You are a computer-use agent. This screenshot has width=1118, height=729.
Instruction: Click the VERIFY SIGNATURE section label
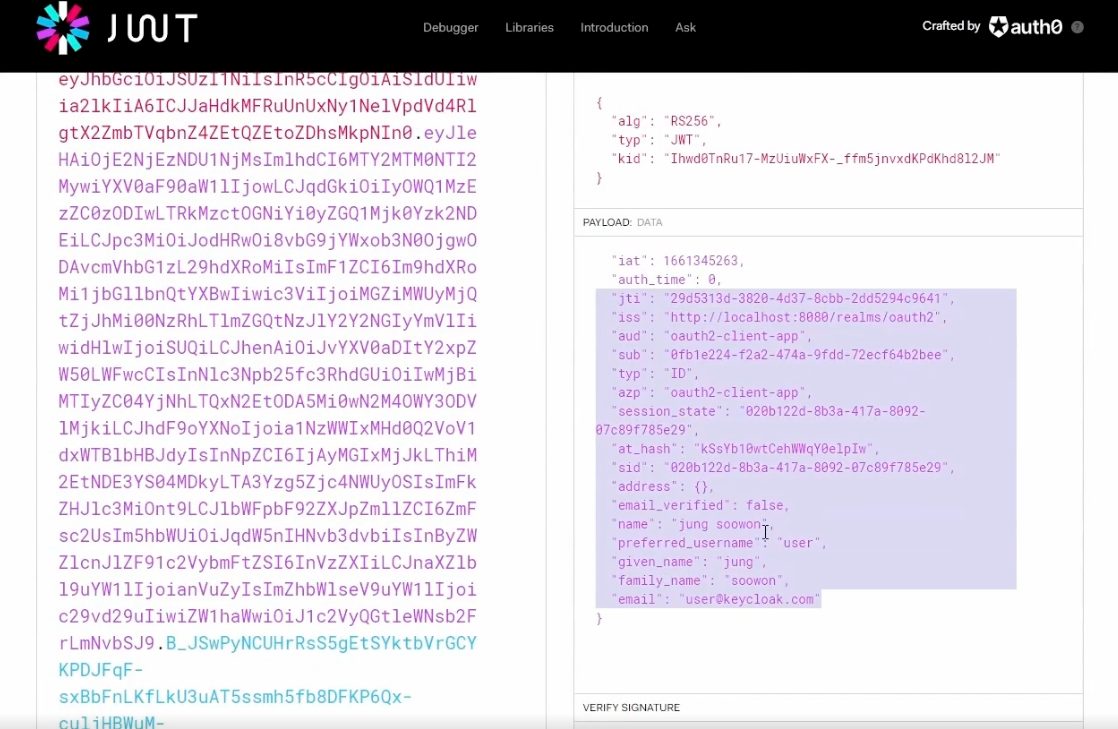tap(631, 708)
